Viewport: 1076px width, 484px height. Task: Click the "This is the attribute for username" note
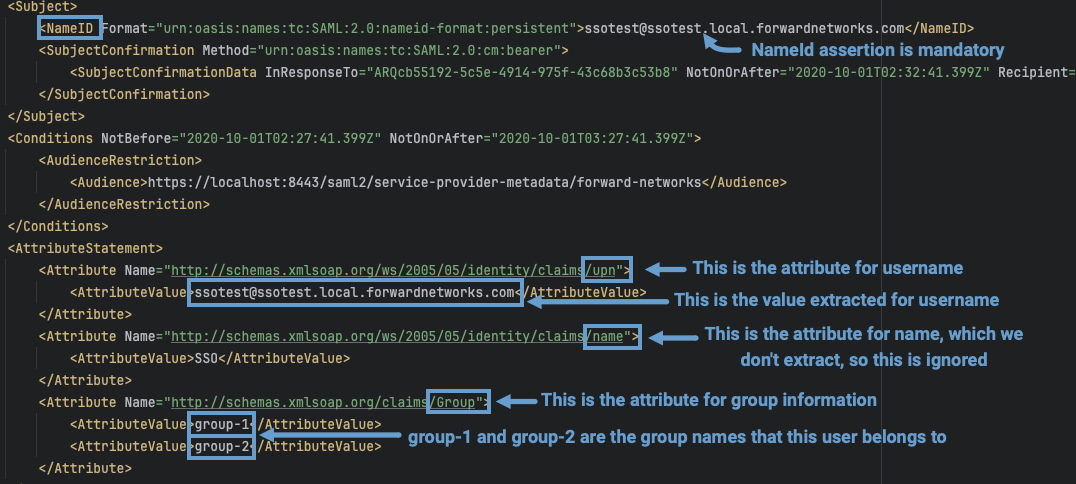tap(827, 267)
